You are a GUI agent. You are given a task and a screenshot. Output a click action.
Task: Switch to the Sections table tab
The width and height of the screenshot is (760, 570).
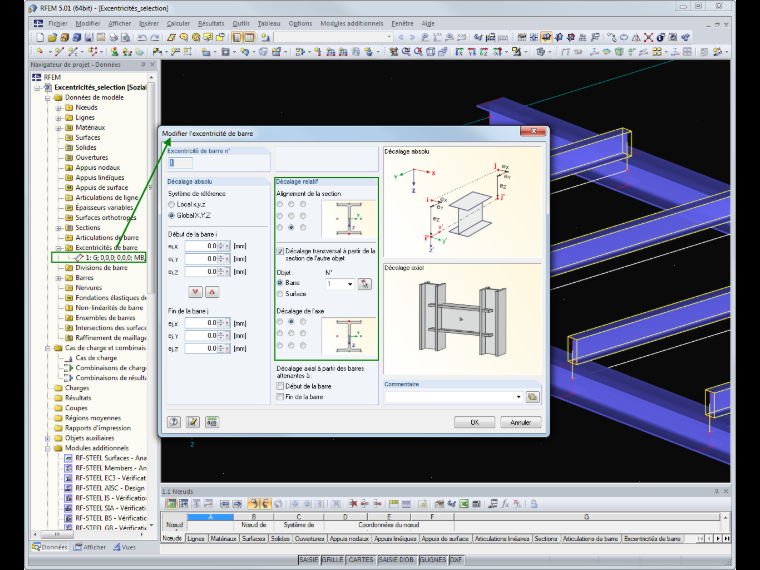tap(546, 538)
